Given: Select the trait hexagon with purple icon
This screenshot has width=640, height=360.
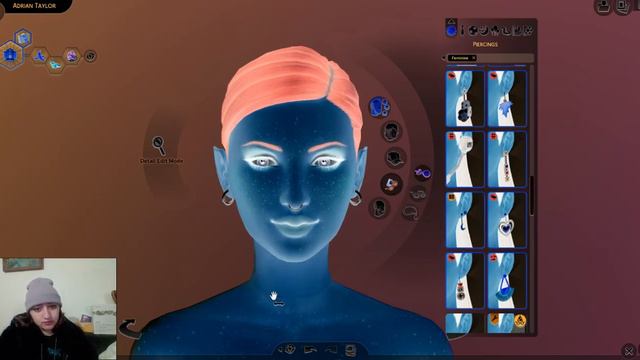Looking at the screenshot, I should point(72,56).
